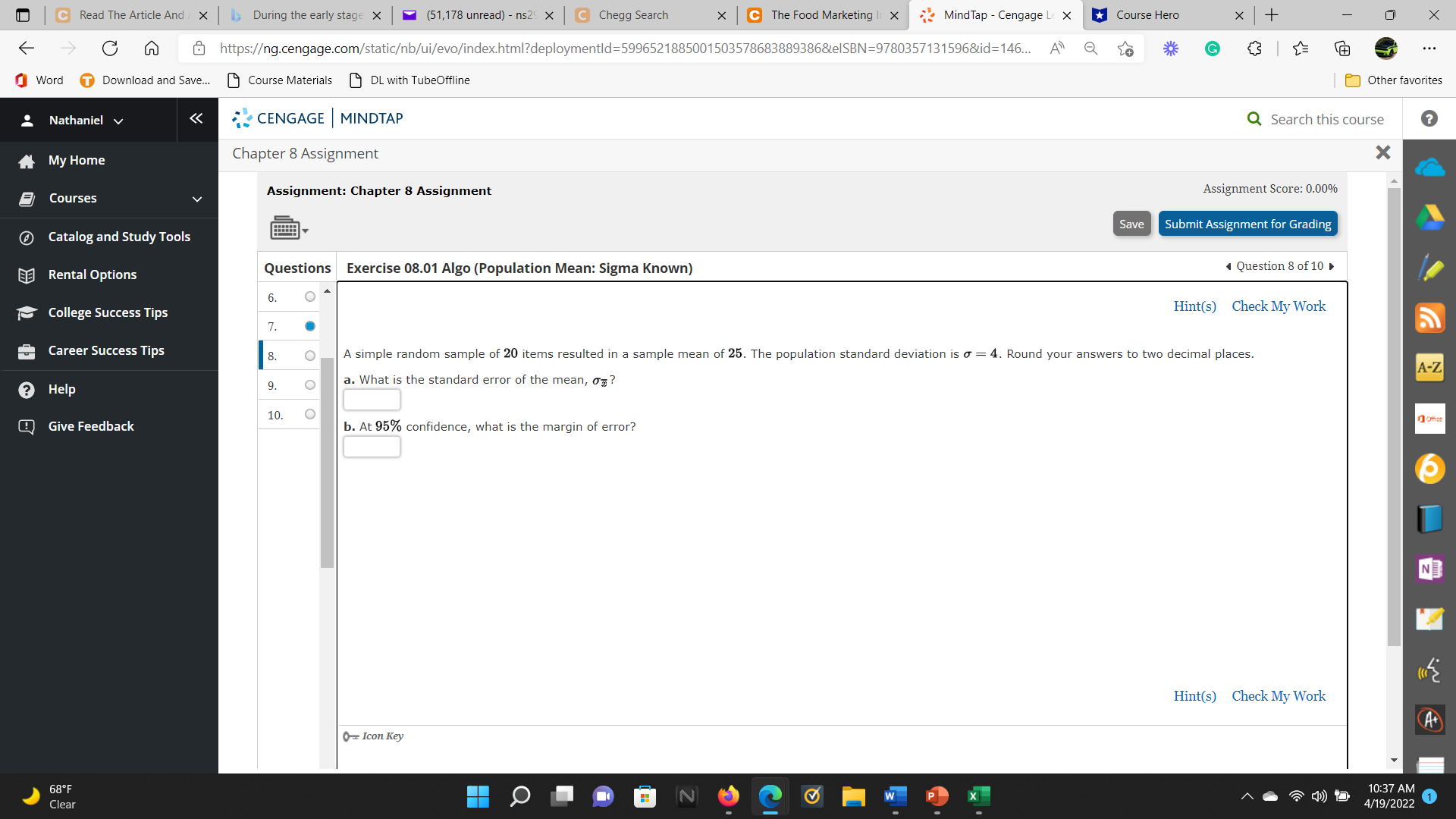Select question 9 radio button

(x=309, y=384)
